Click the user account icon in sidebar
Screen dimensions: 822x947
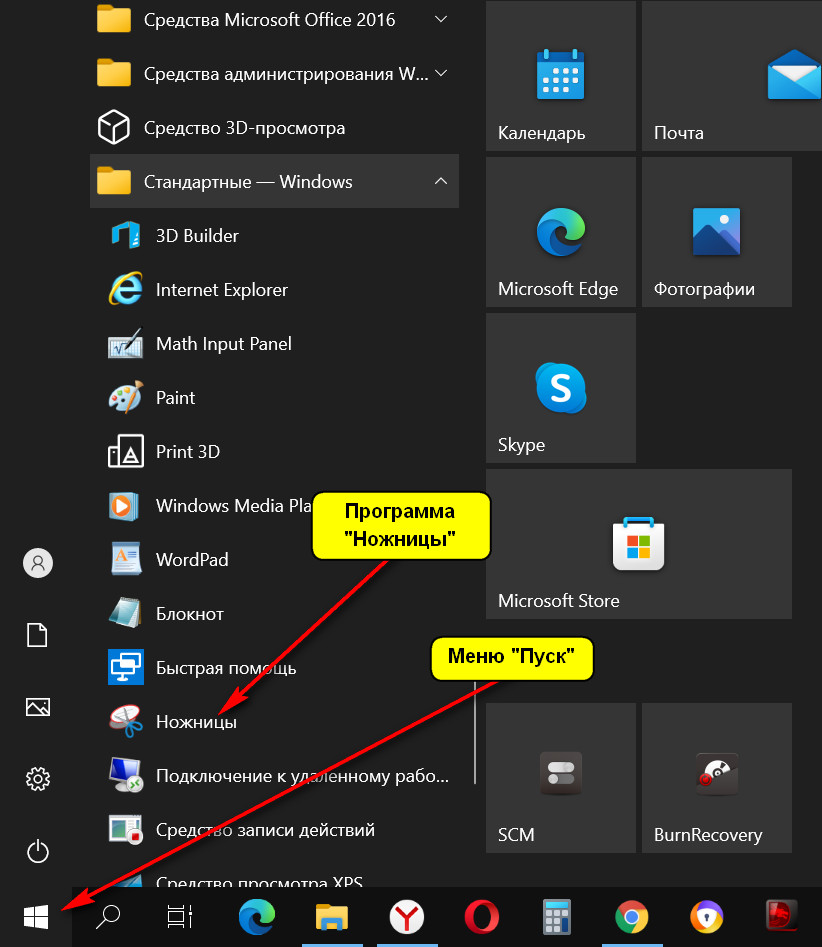coord(37,563)
